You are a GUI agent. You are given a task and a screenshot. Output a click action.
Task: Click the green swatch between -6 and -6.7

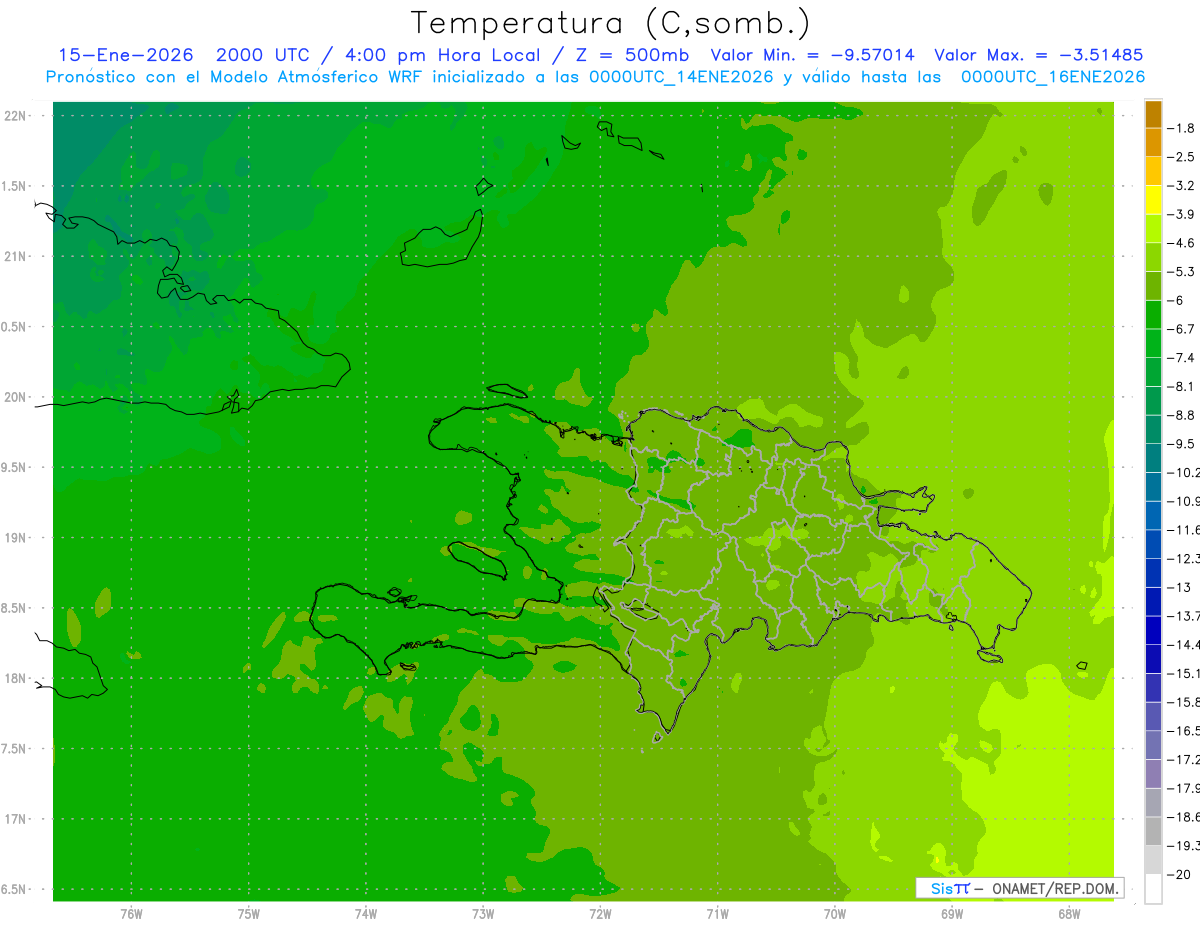click(1153, 314)
